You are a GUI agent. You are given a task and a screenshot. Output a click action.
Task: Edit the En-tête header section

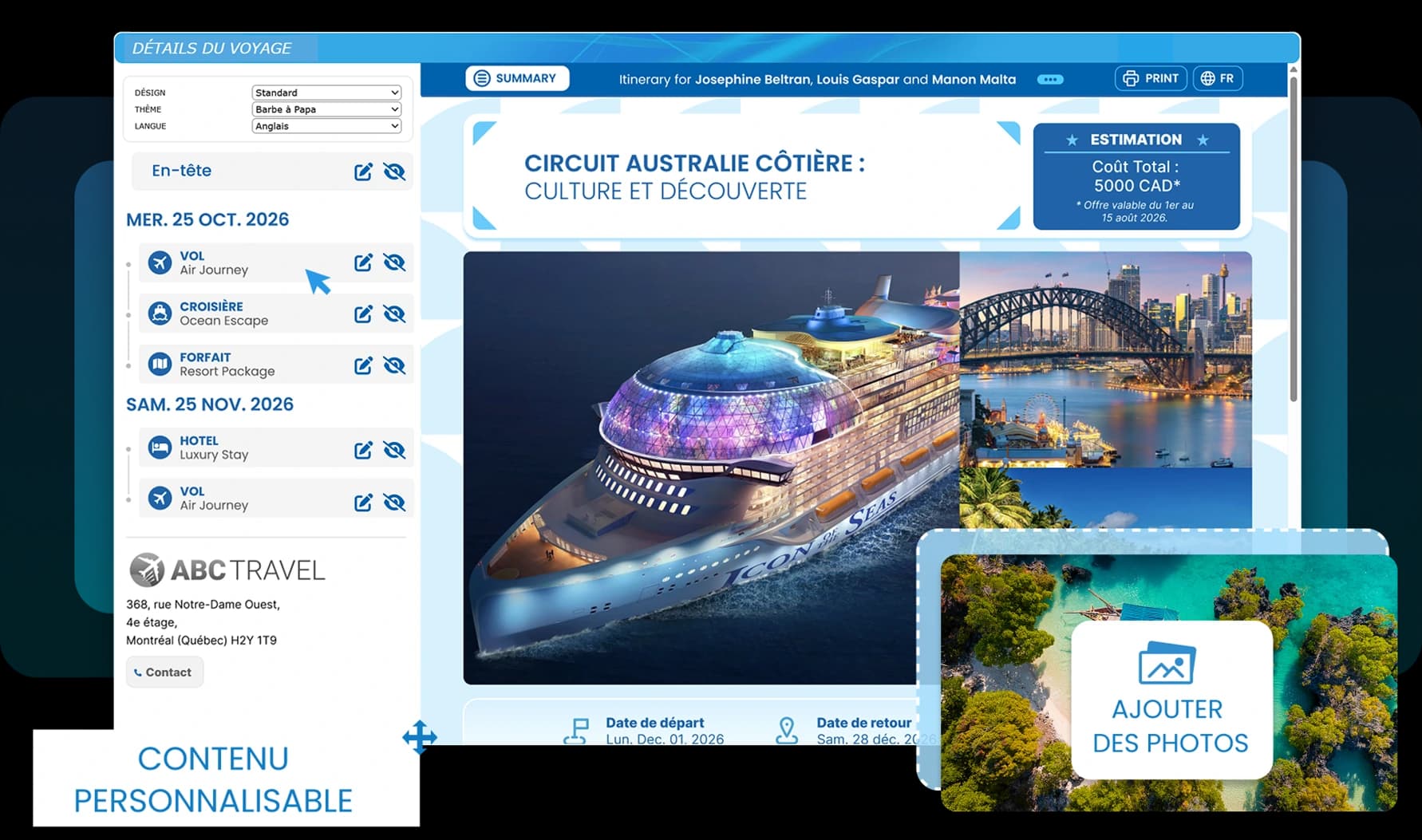[x=363, y=172]
